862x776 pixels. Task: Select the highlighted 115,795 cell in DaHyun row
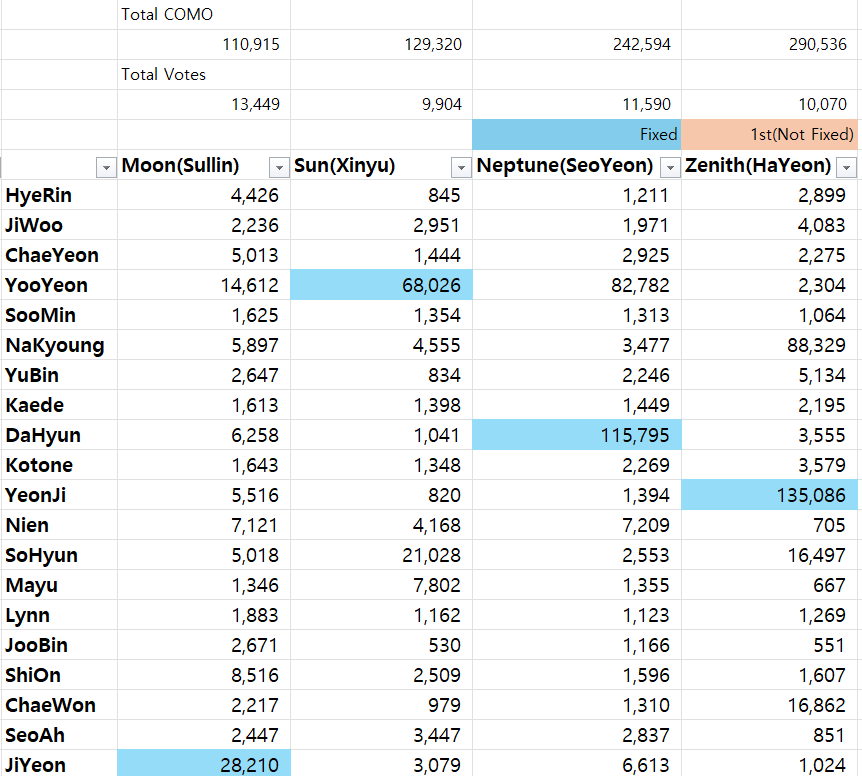pos(577,435)
